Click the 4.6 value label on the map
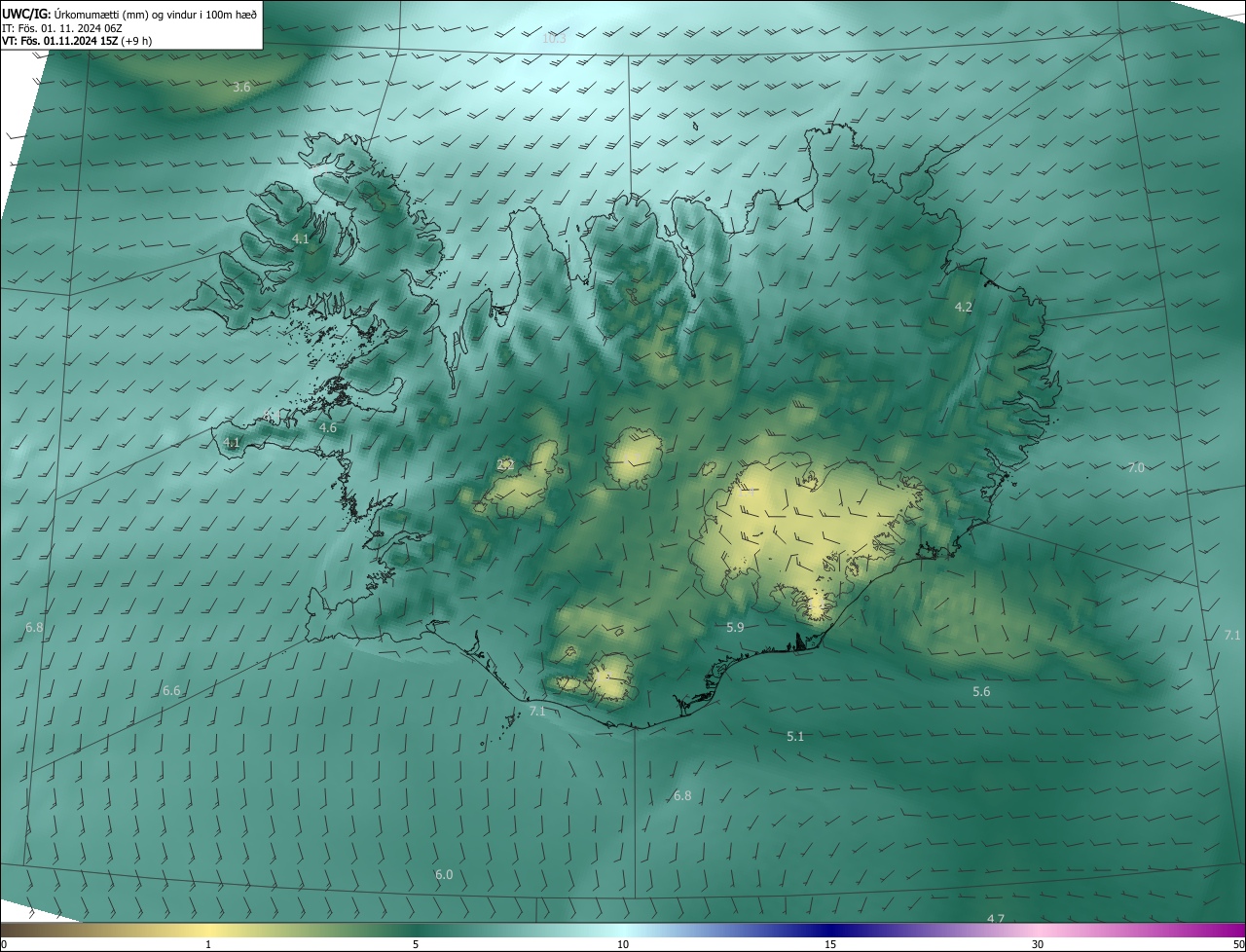Screen dimensions: 1246x952 tap(328, 428)
